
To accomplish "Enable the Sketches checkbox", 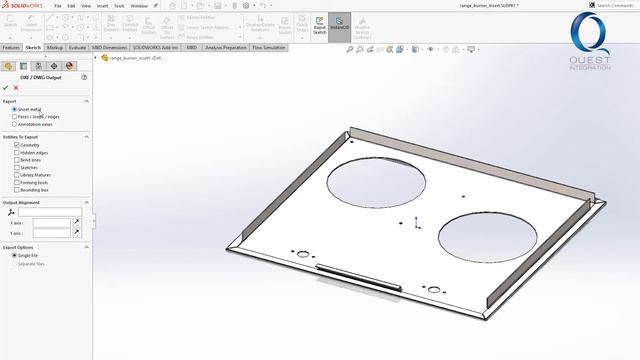I will pos(17,167).
